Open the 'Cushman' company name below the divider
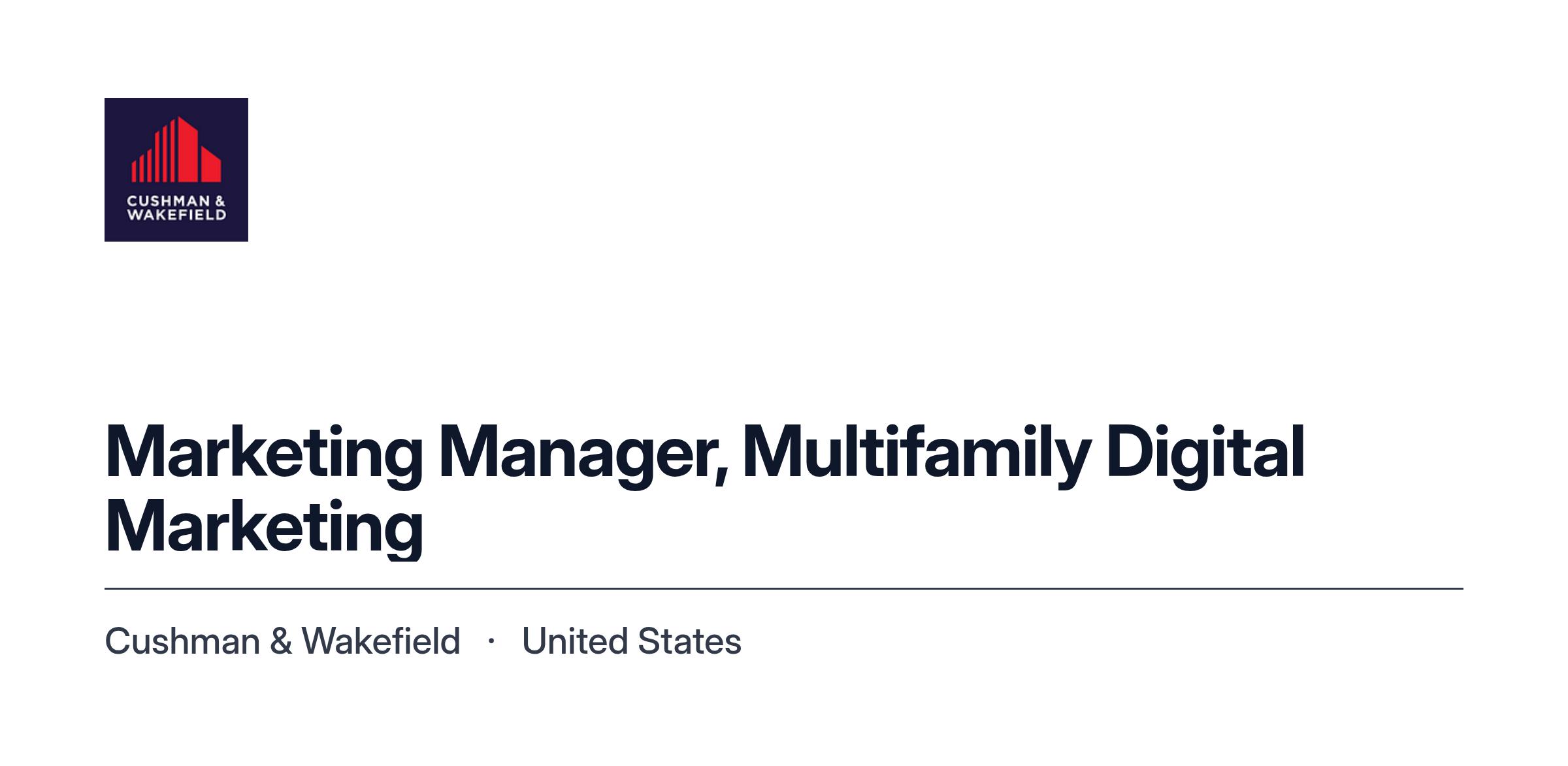1568x766 pixels. click(x=182, y=641)
